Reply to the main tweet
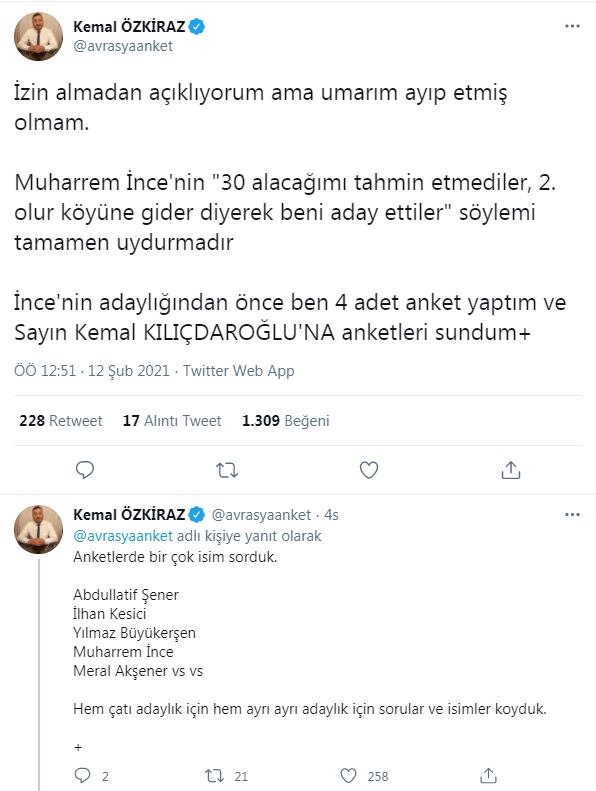Image resolution: width=596 pixels, height=791 pixels. pos(85,470)
